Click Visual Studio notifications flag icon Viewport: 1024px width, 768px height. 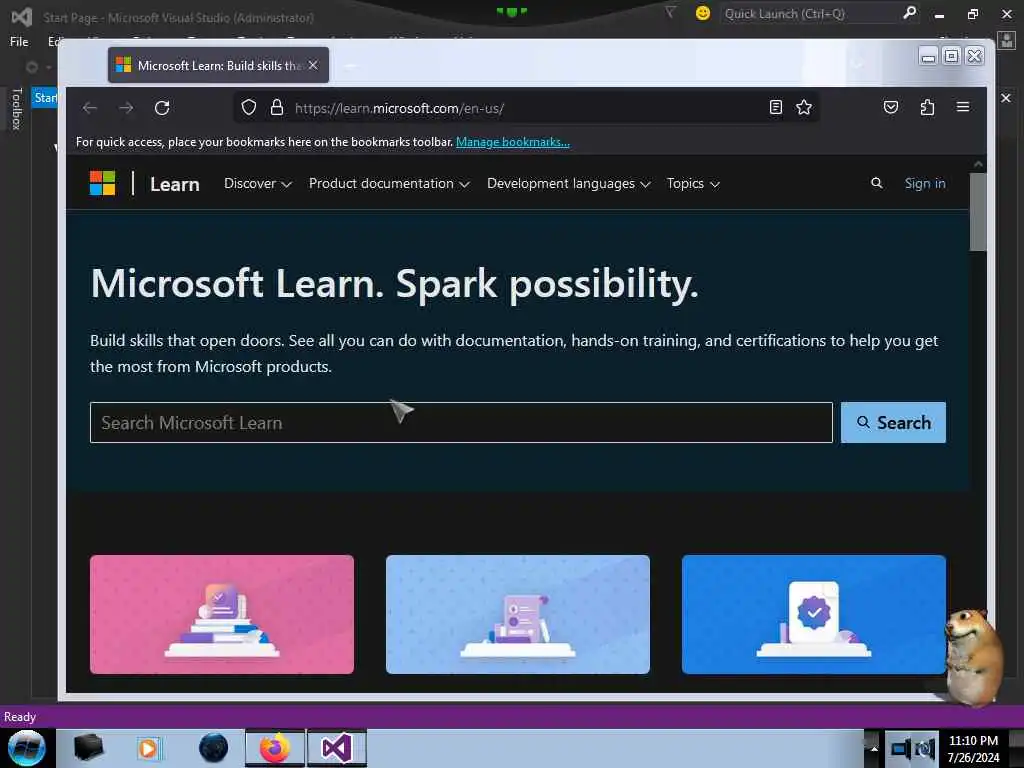click(x=670, y=12)
